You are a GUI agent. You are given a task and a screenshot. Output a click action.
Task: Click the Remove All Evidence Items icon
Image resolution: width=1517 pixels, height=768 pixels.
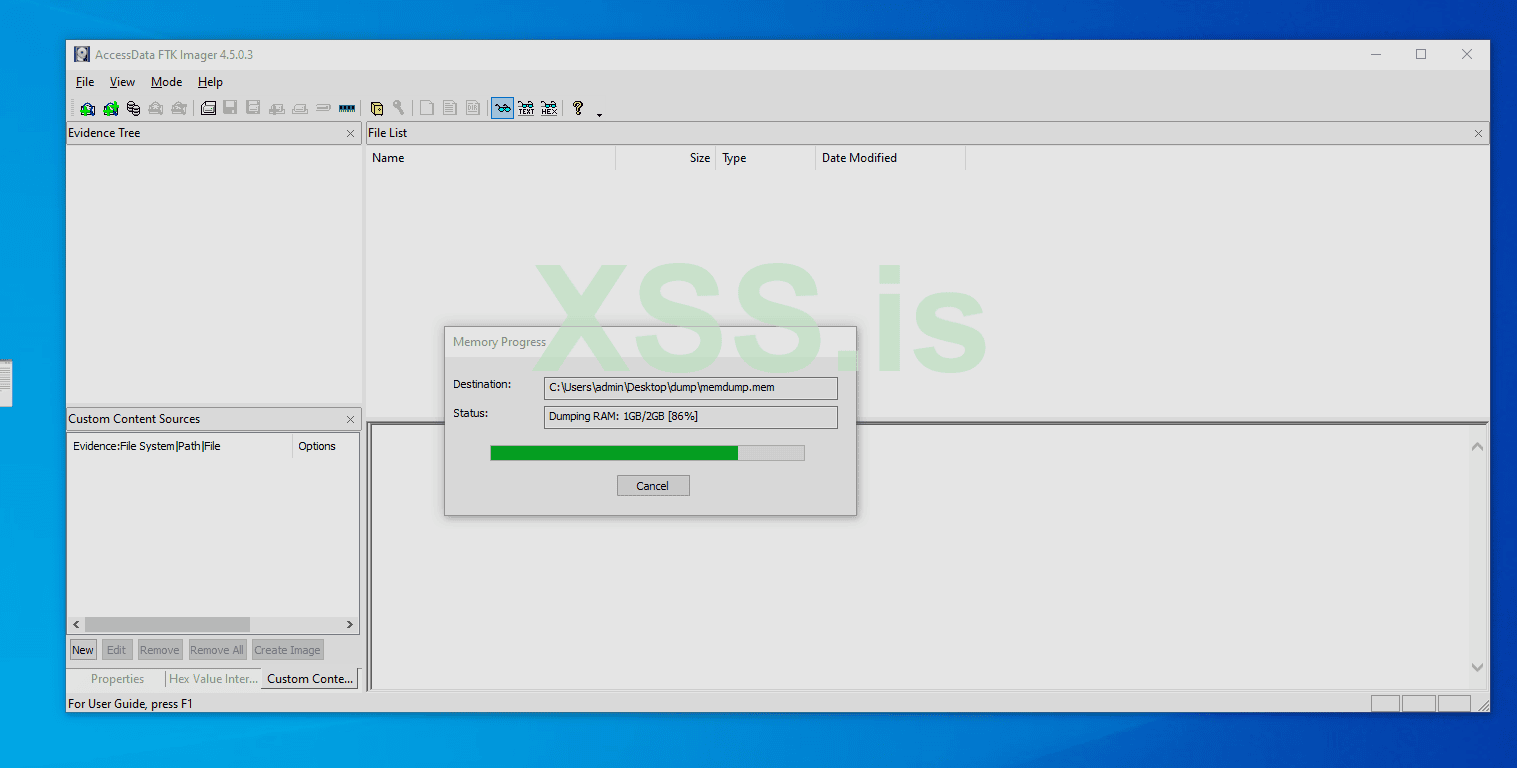click(179, 108)
